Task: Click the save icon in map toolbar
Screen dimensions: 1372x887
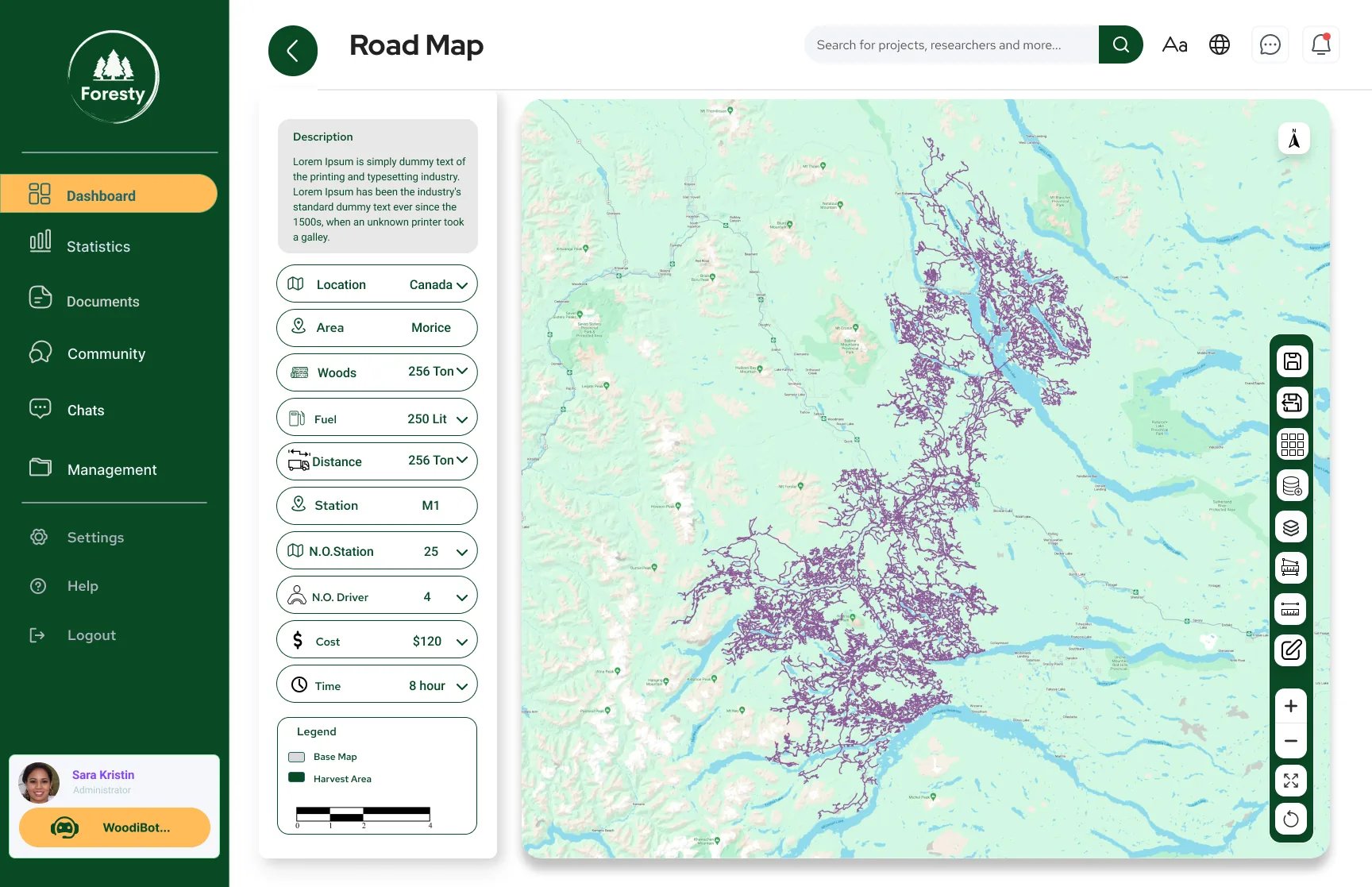Action: click(1292, 361)
